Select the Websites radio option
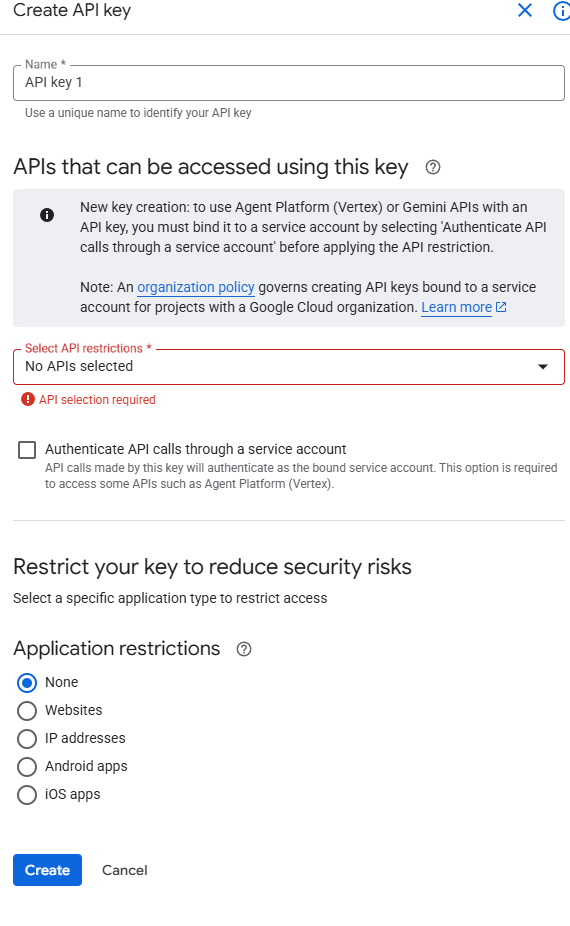 [27, 711]
